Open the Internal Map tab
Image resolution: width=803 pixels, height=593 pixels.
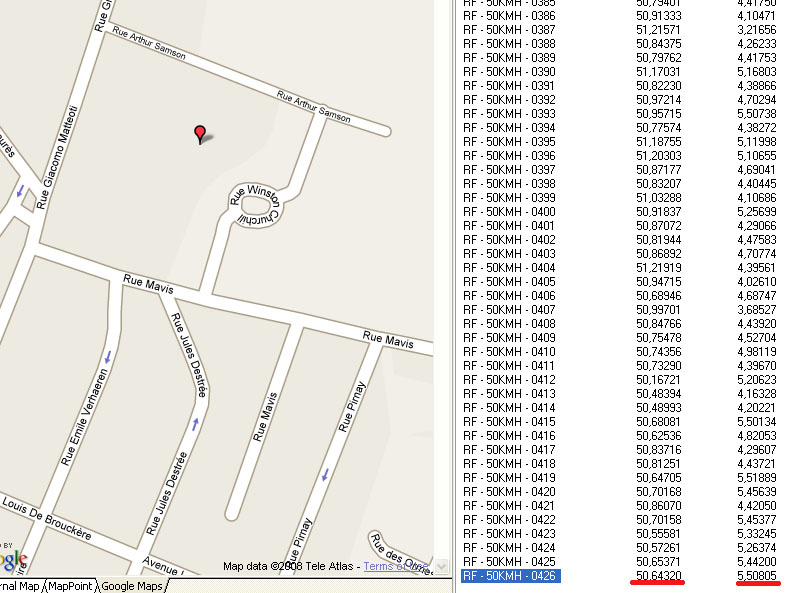pos(18,586)
